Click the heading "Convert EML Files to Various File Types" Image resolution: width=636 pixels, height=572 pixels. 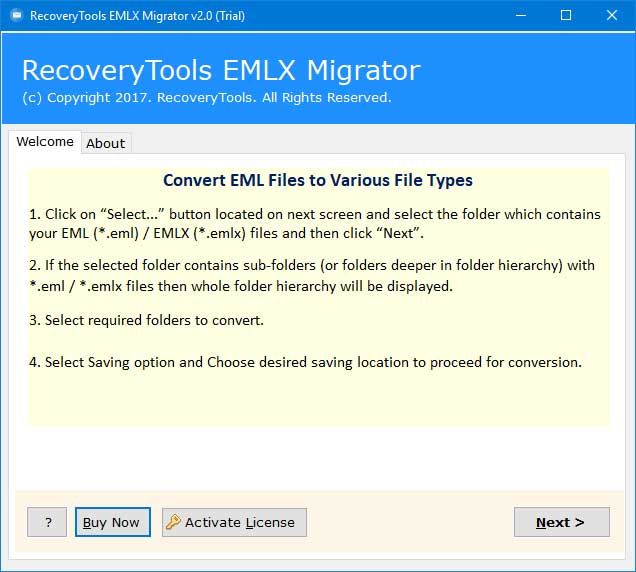[x=318, y=180]
